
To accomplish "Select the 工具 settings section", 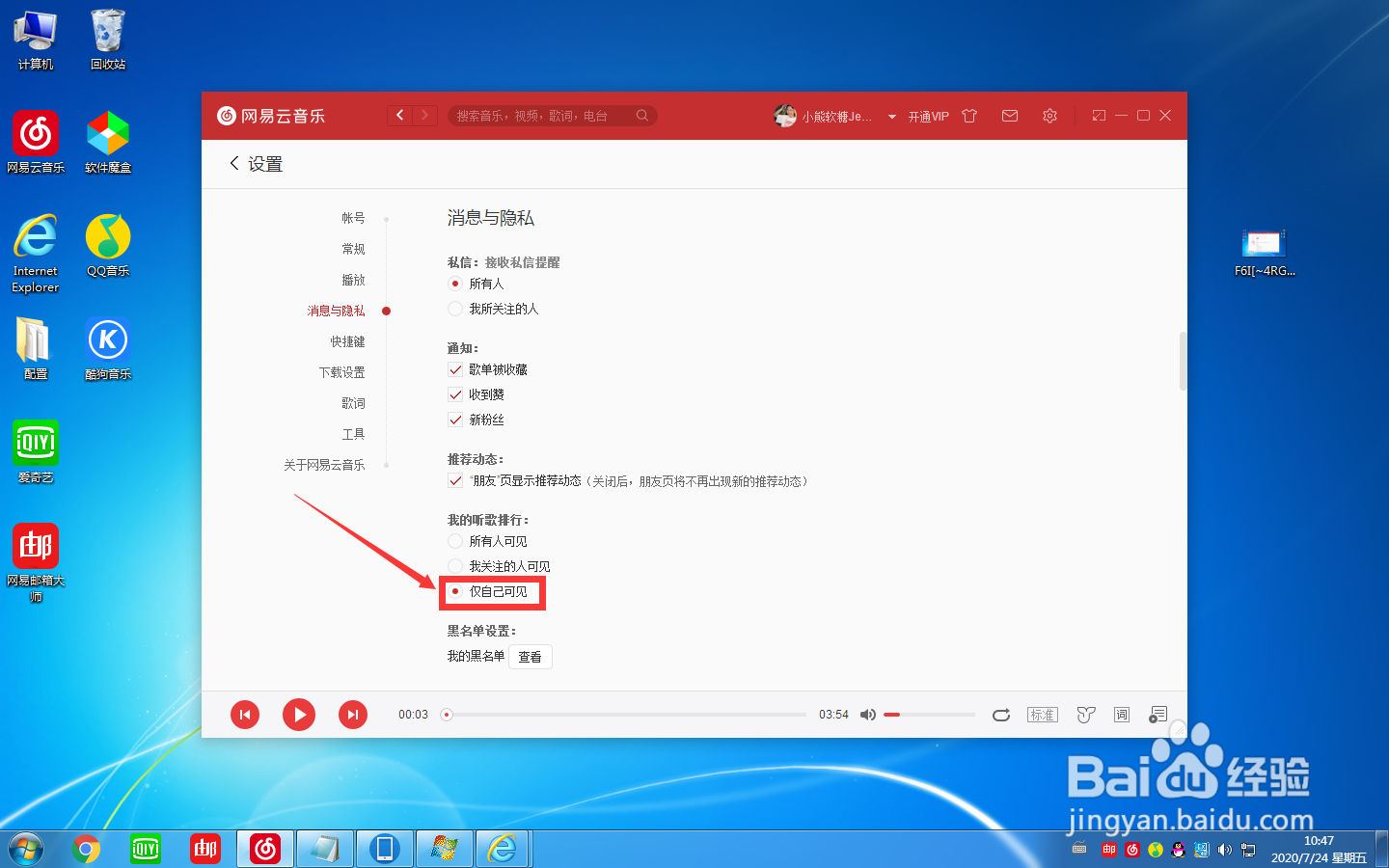I will 353,434.
